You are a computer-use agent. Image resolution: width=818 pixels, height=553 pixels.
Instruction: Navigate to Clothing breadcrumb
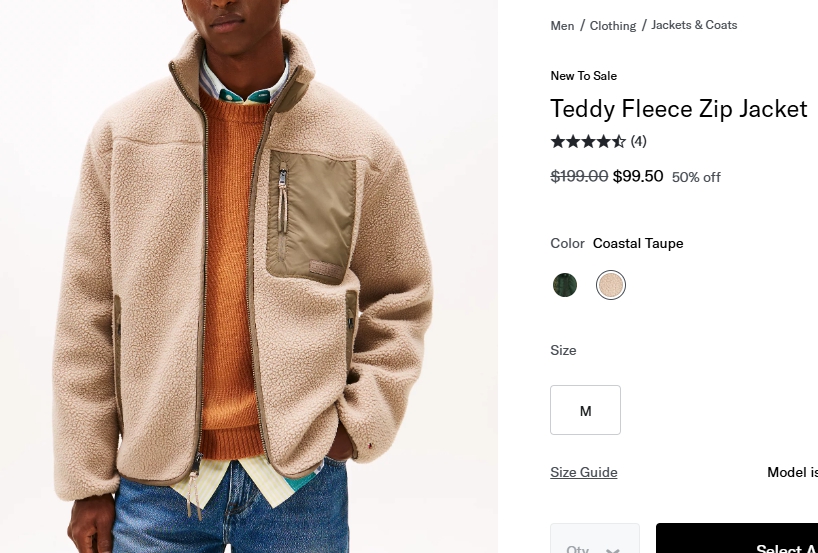pos(612,26)
